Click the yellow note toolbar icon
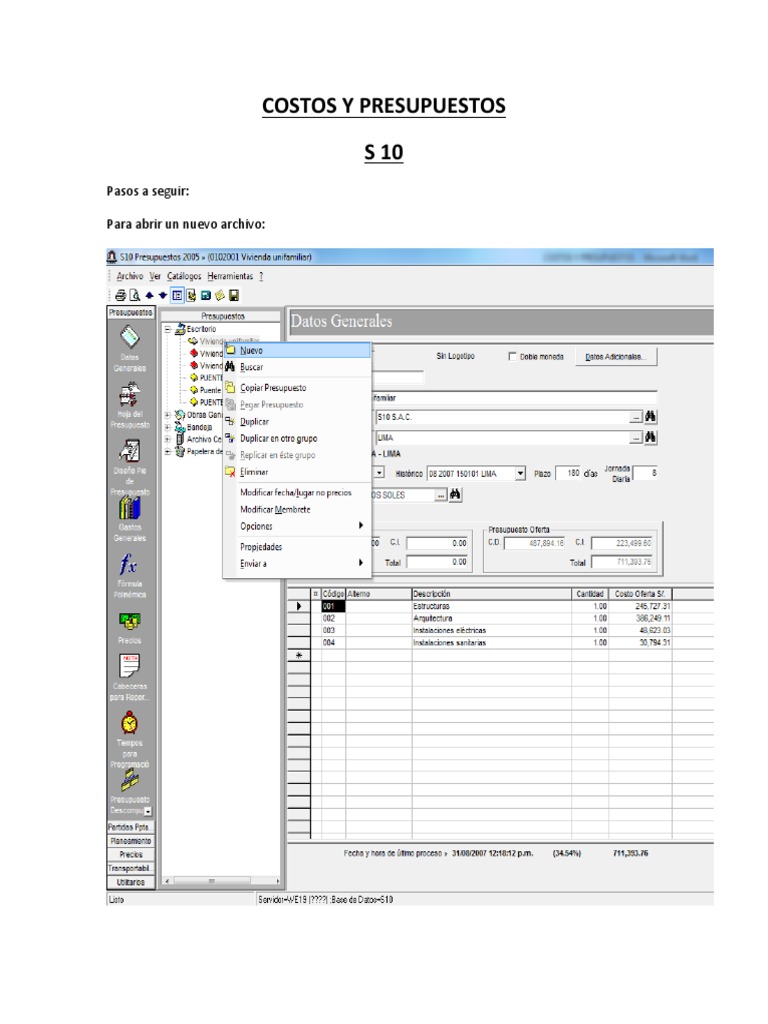 220,295
